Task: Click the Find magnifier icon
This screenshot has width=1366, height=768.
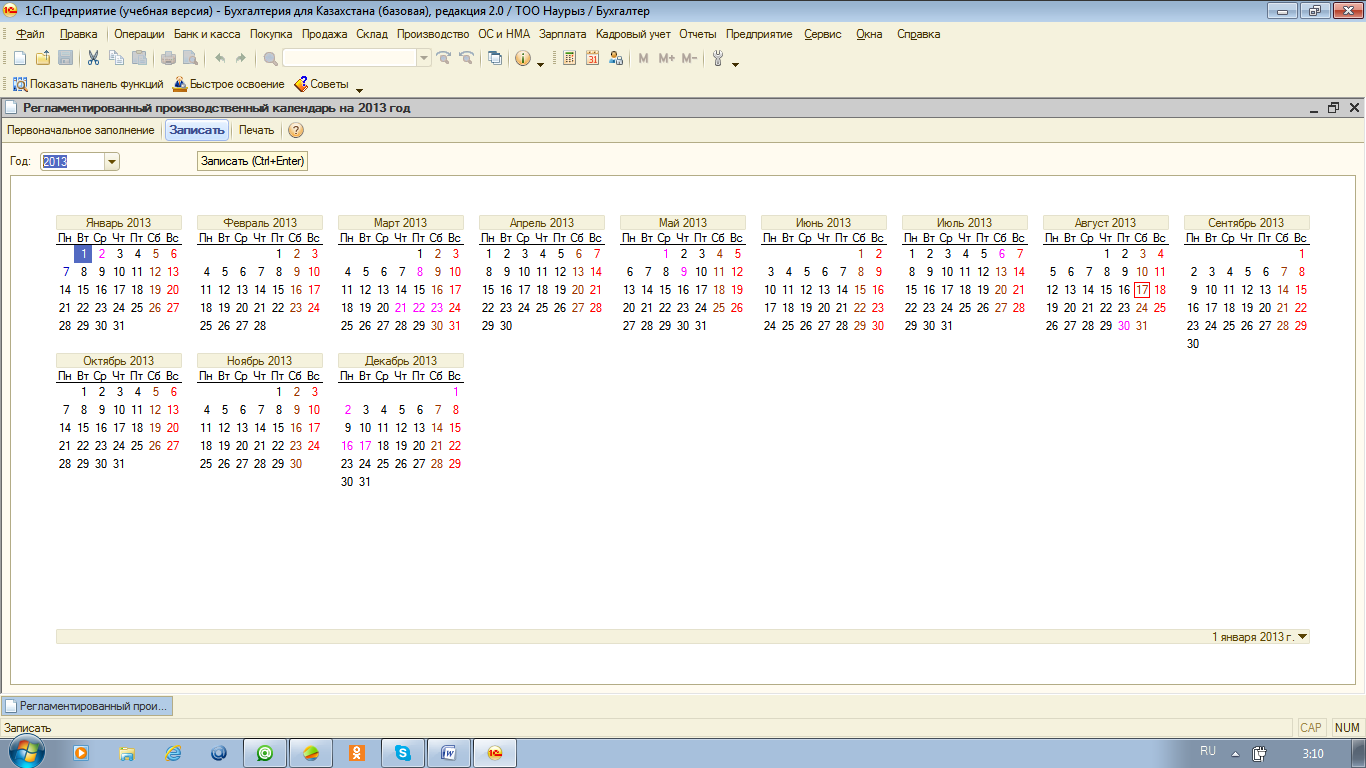Action: [270, 59]
